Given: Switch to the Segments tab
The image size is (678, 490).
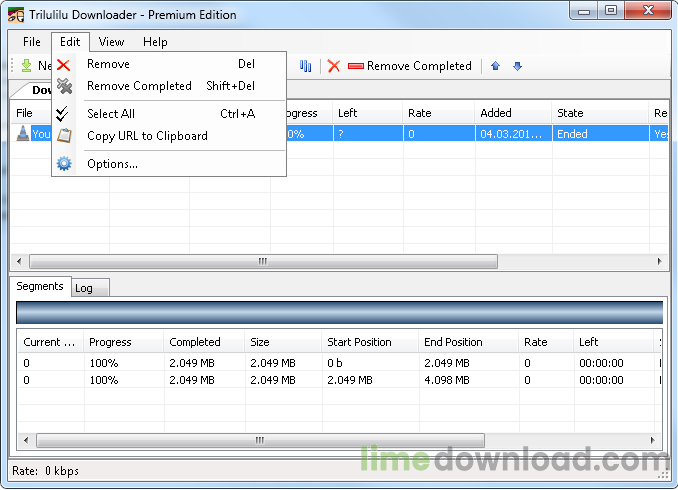Looking at the screenshot, I should click(x=40, y=286).
